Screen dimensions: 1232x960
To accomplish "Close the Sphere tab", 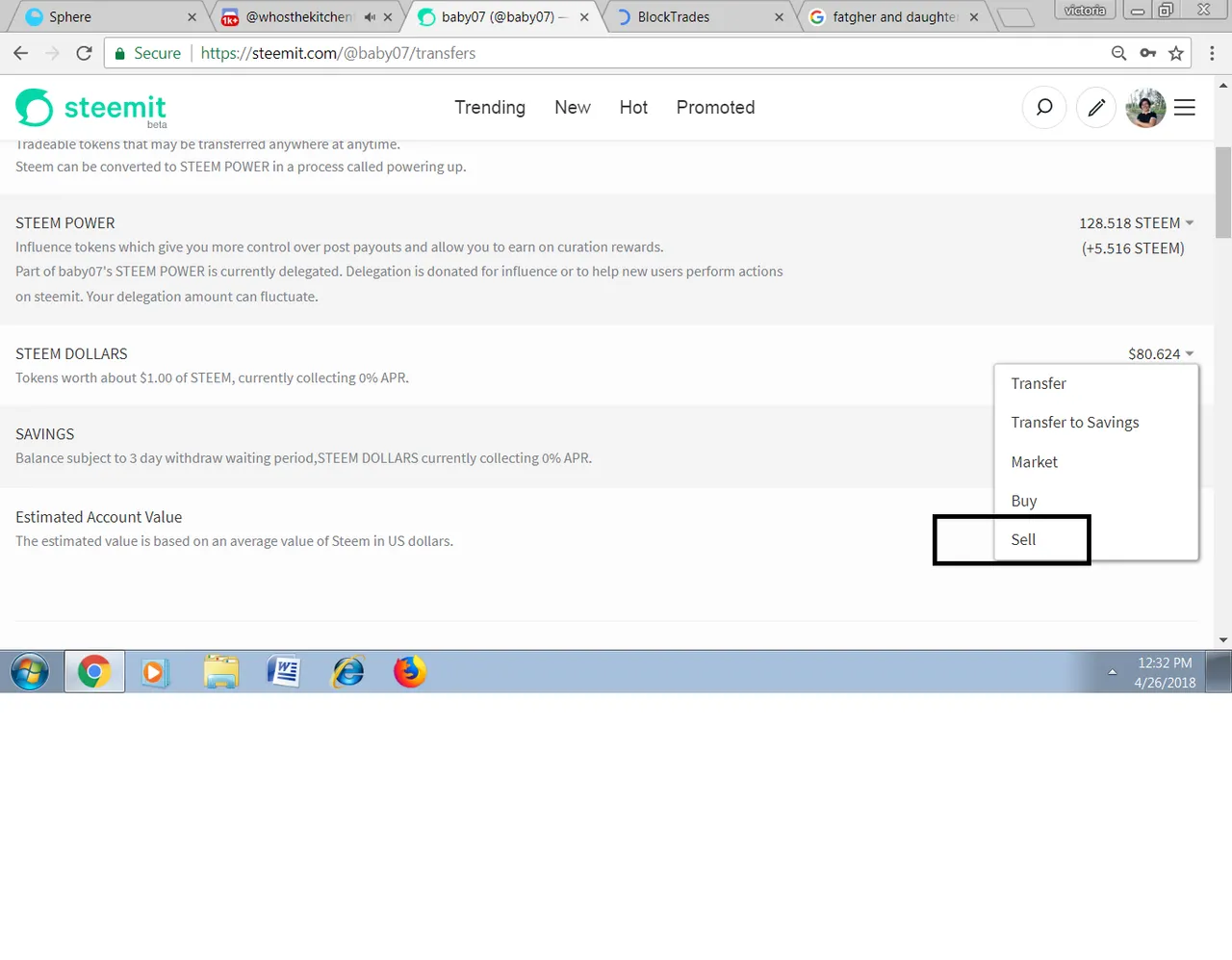I will [192, 17].
